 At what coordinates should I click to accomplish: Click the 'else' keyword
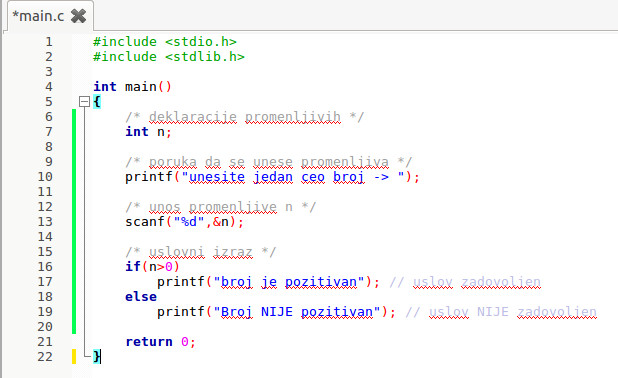pos(141,297)
